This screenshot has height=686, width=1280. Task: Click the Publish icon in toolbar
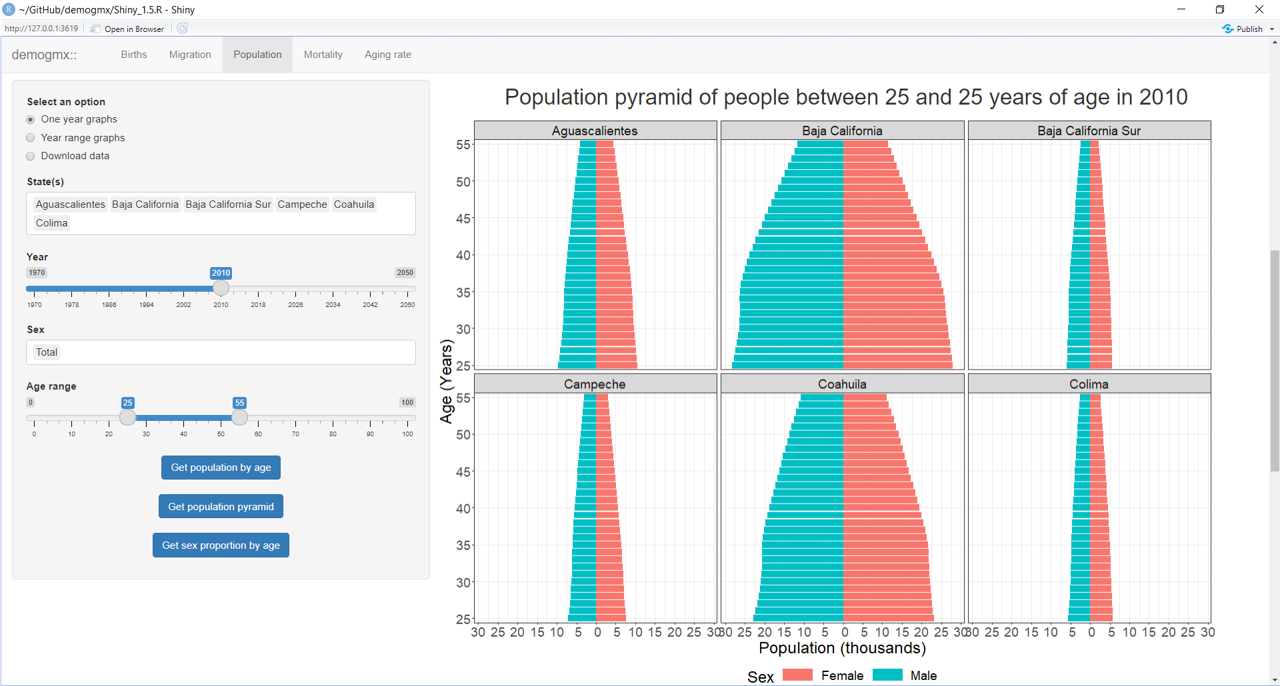(x=1228, y=29)
